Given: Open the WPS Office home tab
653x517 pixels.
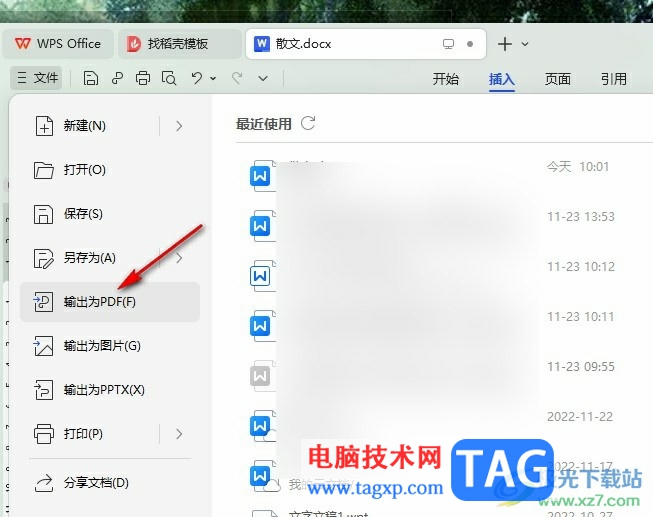Looking at the screenshot, I should point(58,44).
